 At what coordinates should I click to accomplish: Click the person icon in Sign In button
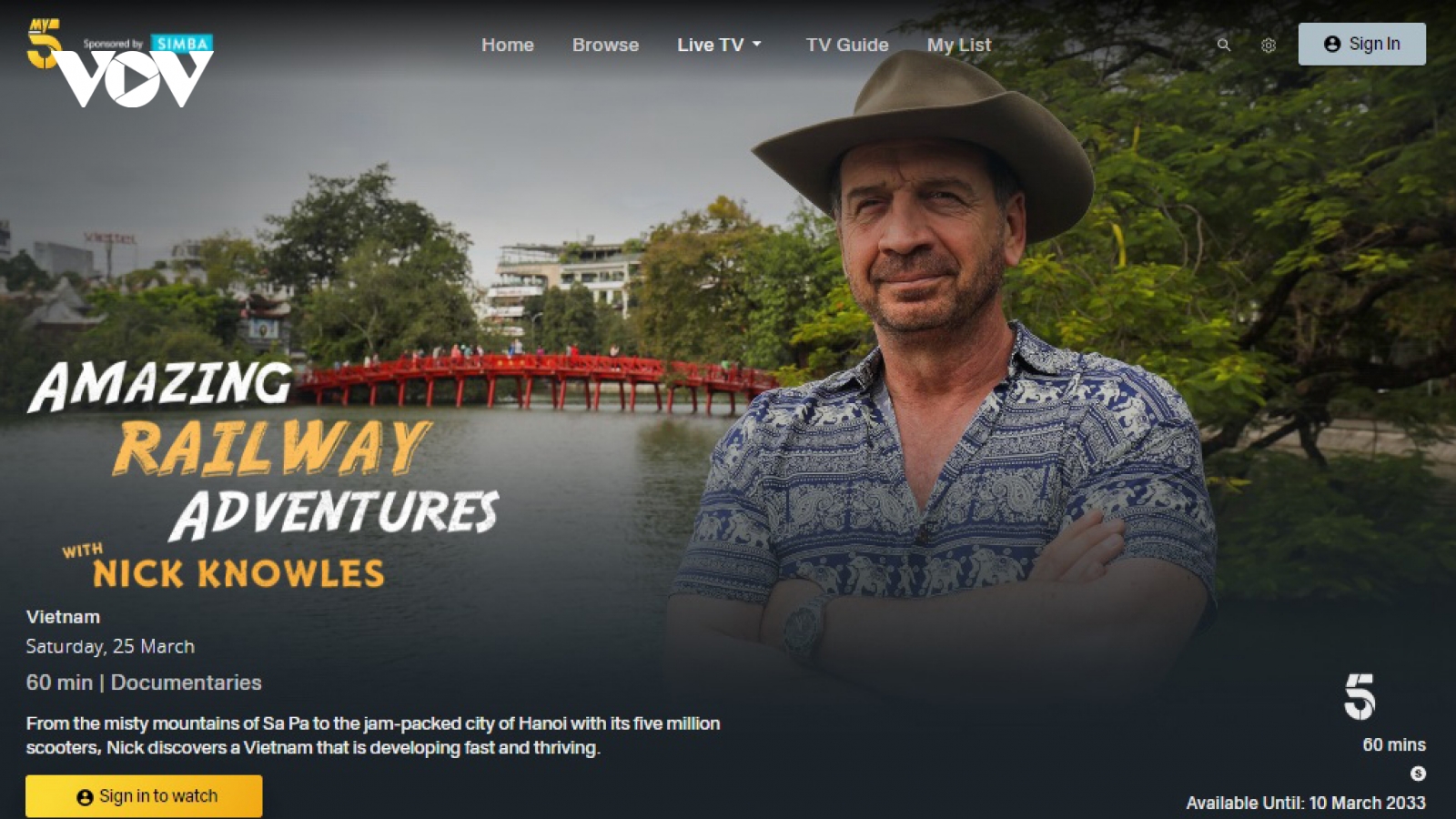click(1332, 44)
